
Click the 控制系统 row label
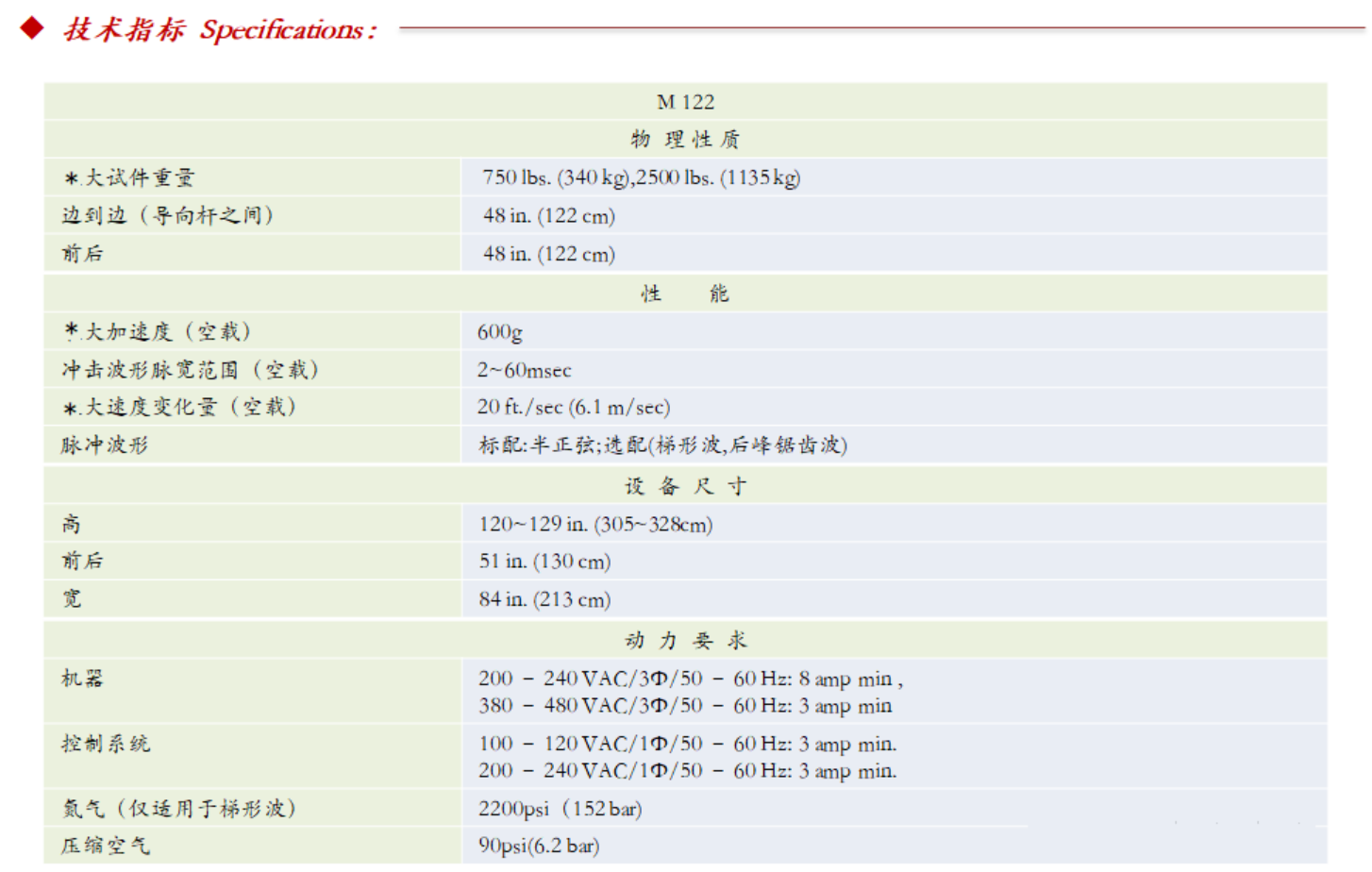coord(106,744)
